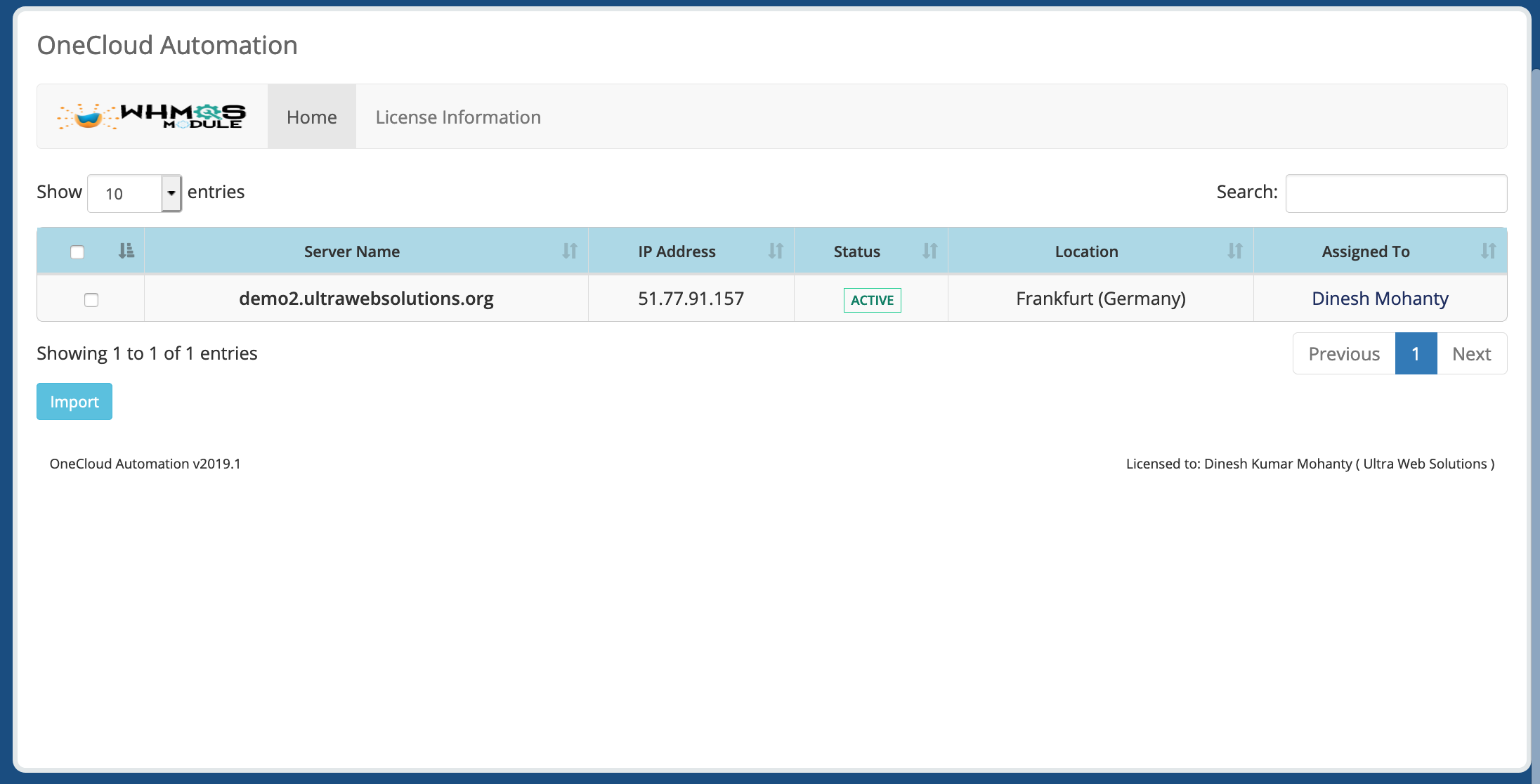Click OneCloud Automation v2019.1 footer text
The height and width of the screenshot is (784, 1540).
pos(145,464)
